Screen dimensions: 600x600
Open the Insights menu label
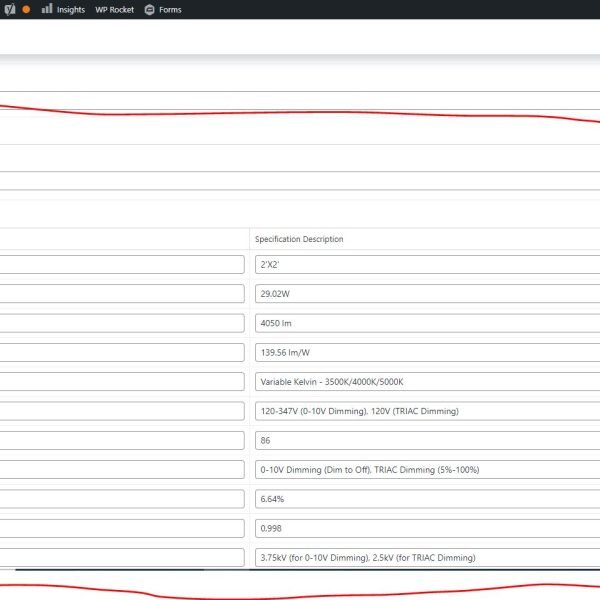pos(71,9)
